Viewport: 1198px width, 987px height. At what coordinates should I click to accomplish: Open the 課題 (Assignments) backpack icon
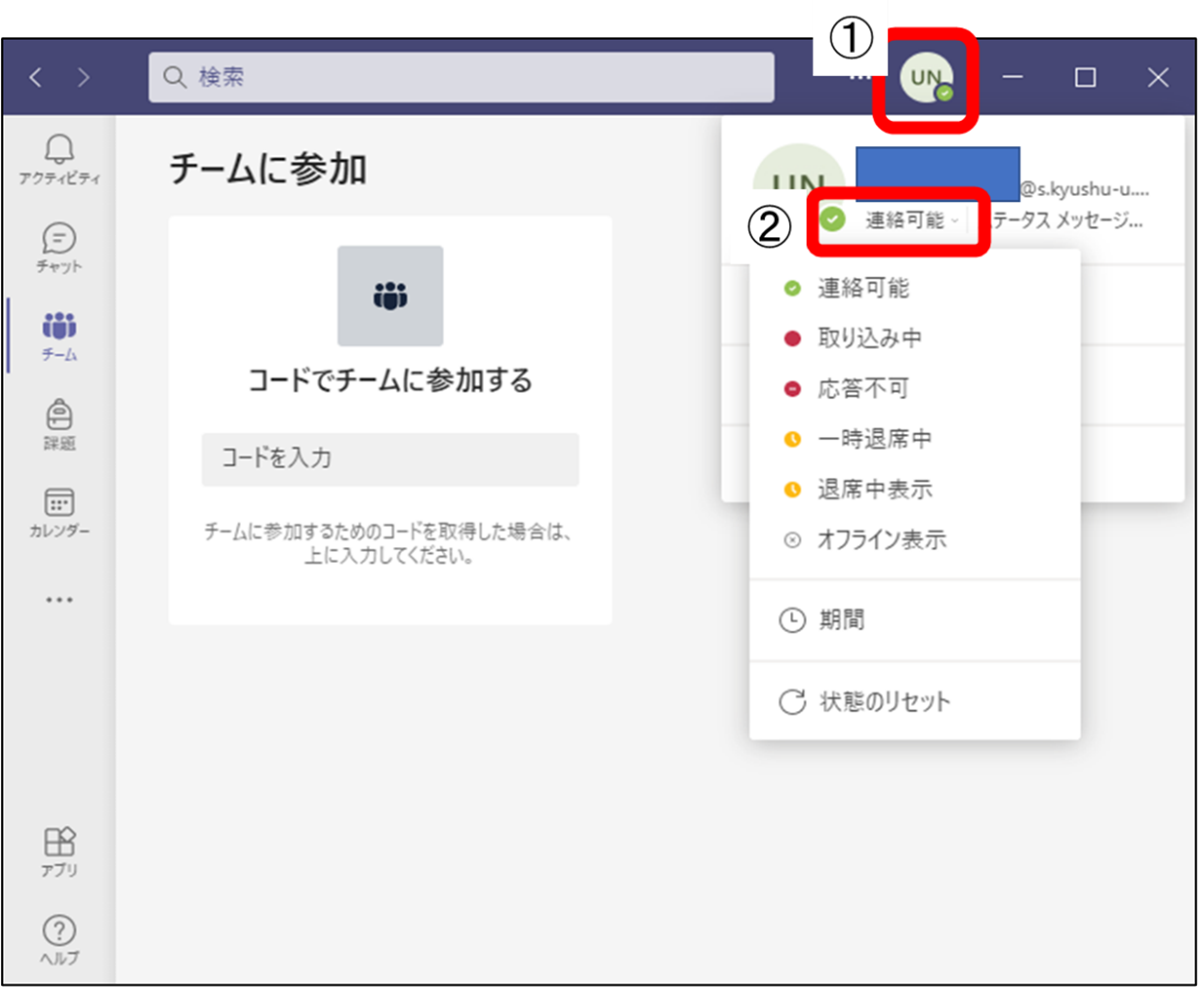click(59, 422)
